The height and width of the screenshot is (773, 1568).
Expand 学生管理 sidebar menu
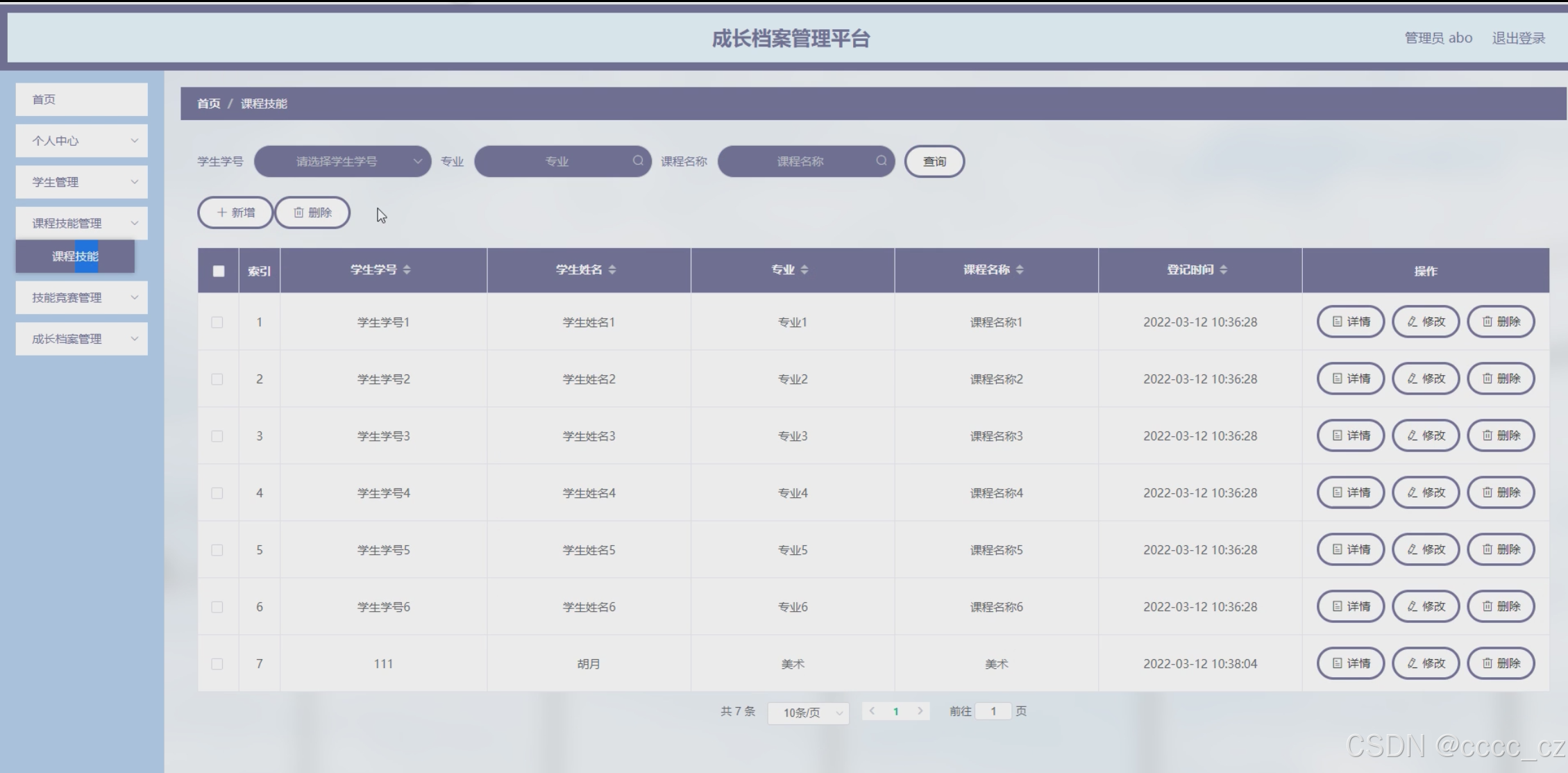(81, 182)
